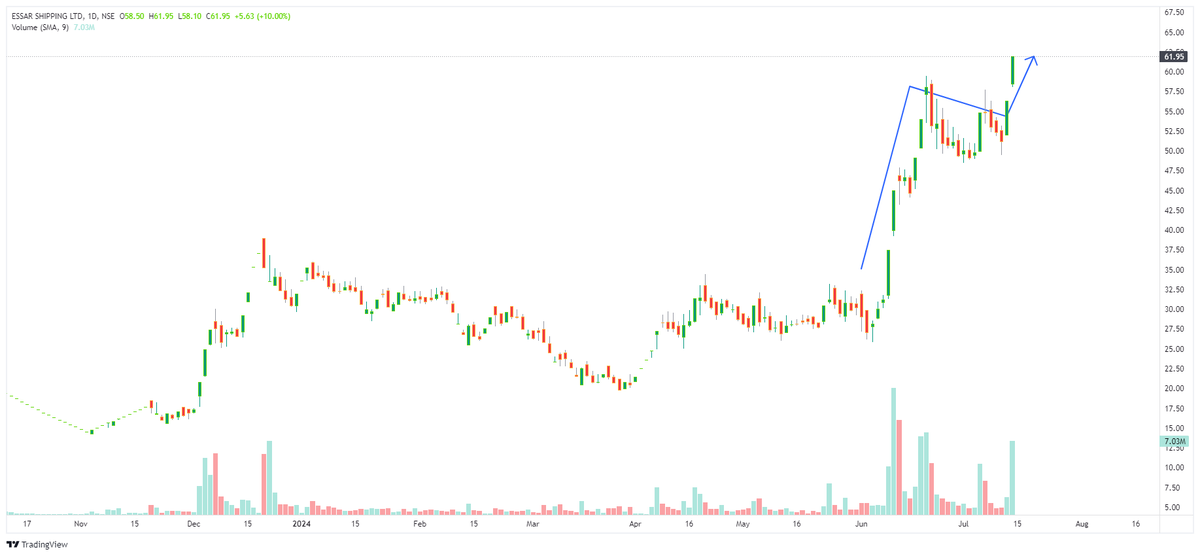Click the 22.50 price axis label
1200x556 pixels.
tap(1174, 368)
